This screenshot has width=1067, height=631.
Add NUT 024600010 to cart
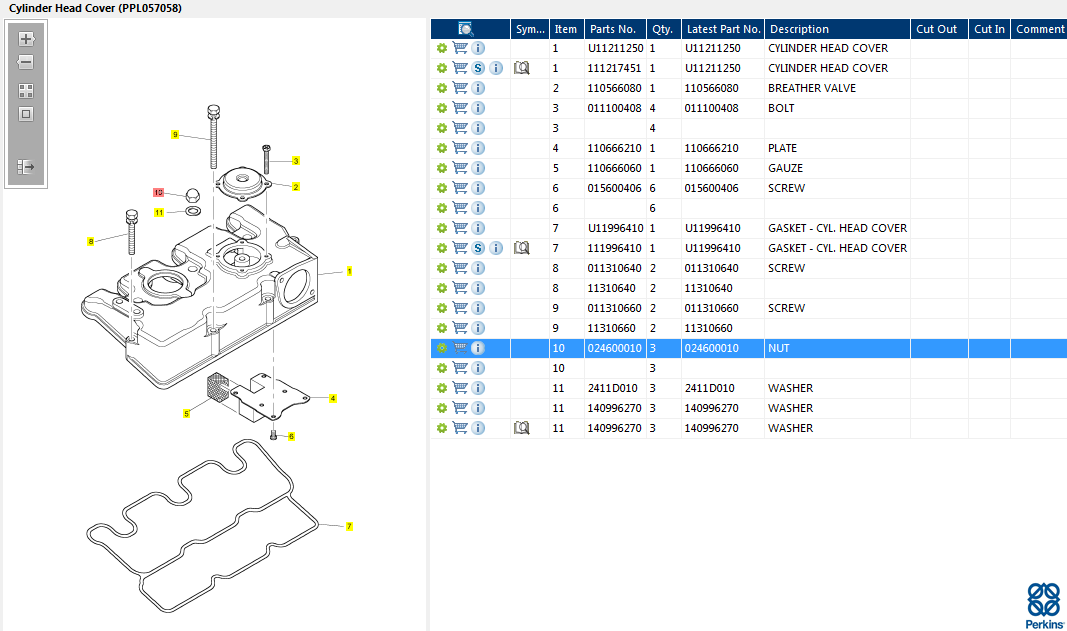460,348
